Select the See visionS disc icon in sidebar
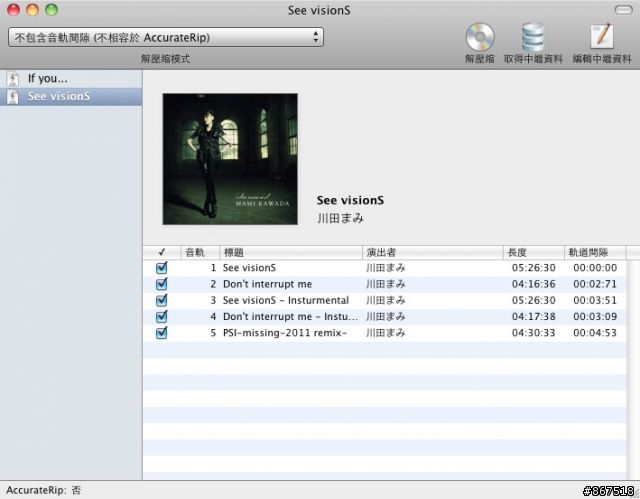This screenshot has height=499, width=640. pyautogui.click(x=13, y=97)
